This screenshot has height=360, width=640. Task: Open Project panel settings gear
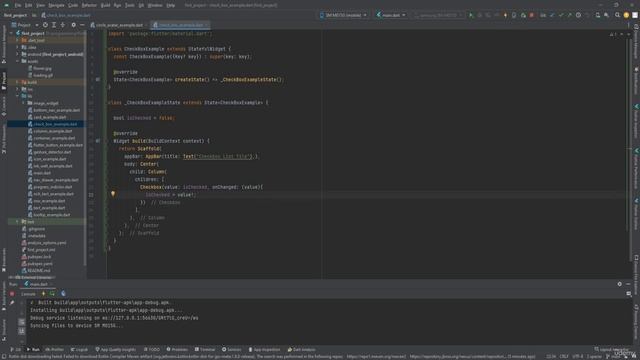73,25
